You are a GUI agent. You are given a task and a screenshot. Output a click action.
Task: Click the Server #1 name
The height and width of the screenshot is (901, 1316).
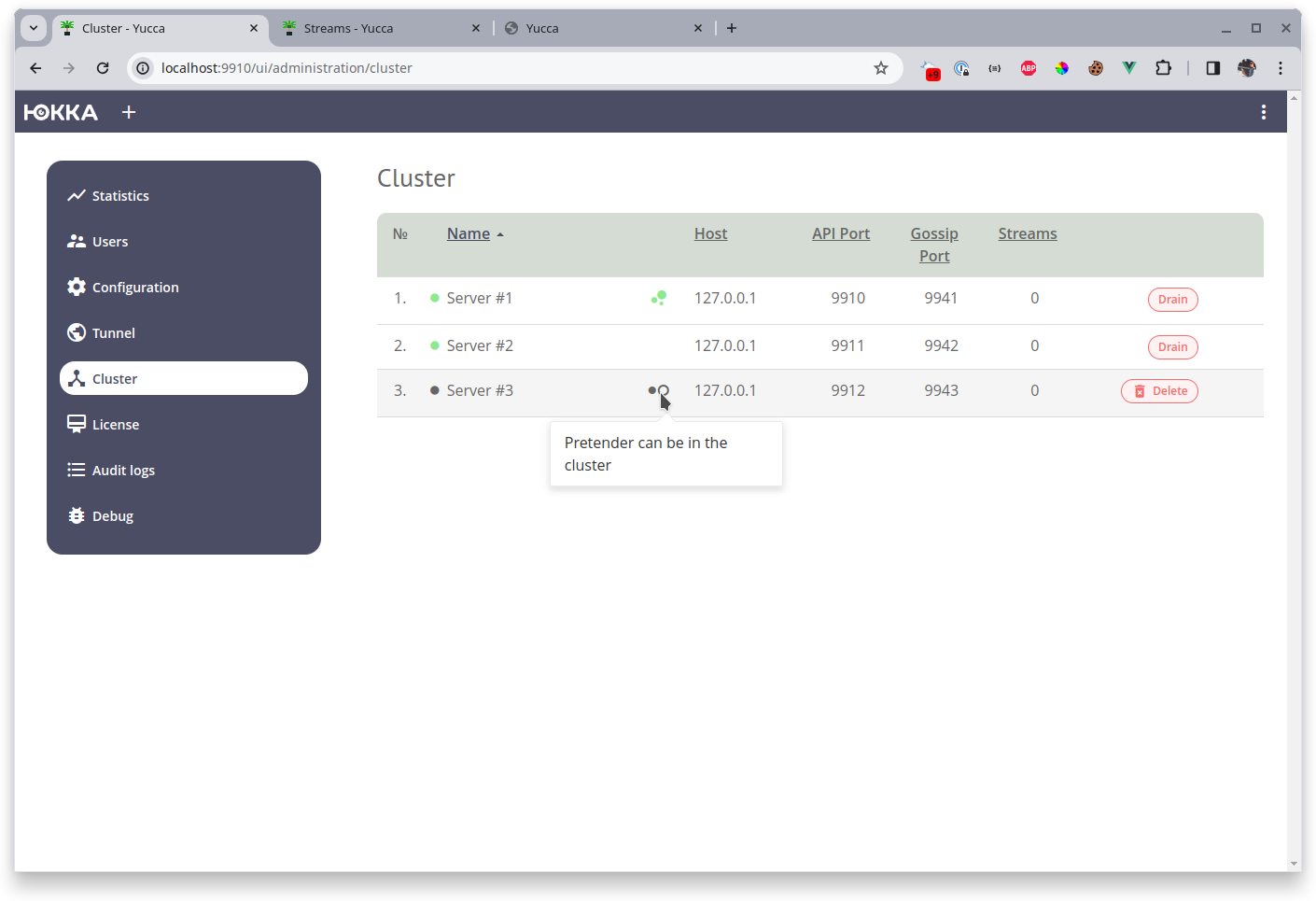point(480,298)
